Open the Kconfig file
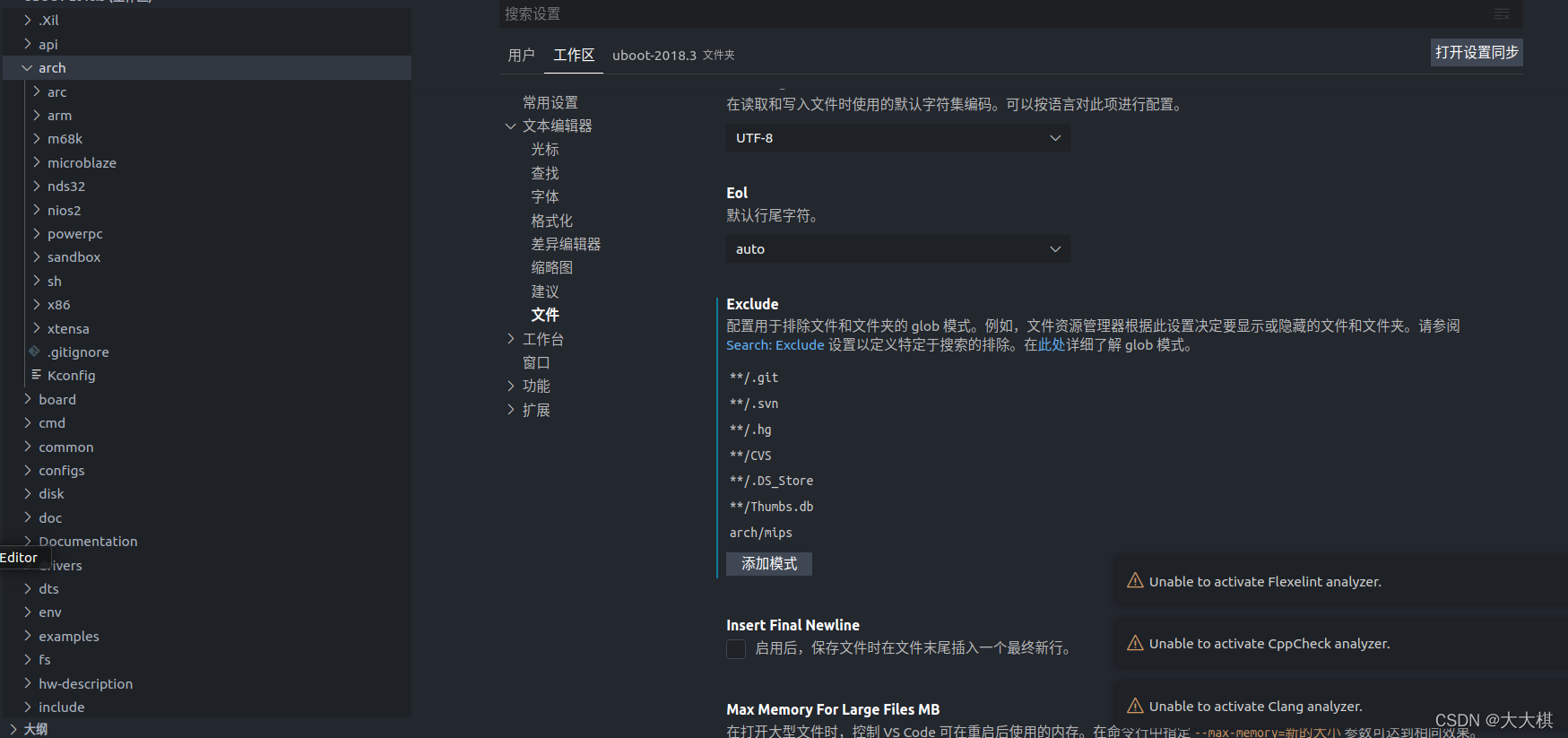Image resolution: width=1568 pixels, height=738 pixels. point(72,375)
